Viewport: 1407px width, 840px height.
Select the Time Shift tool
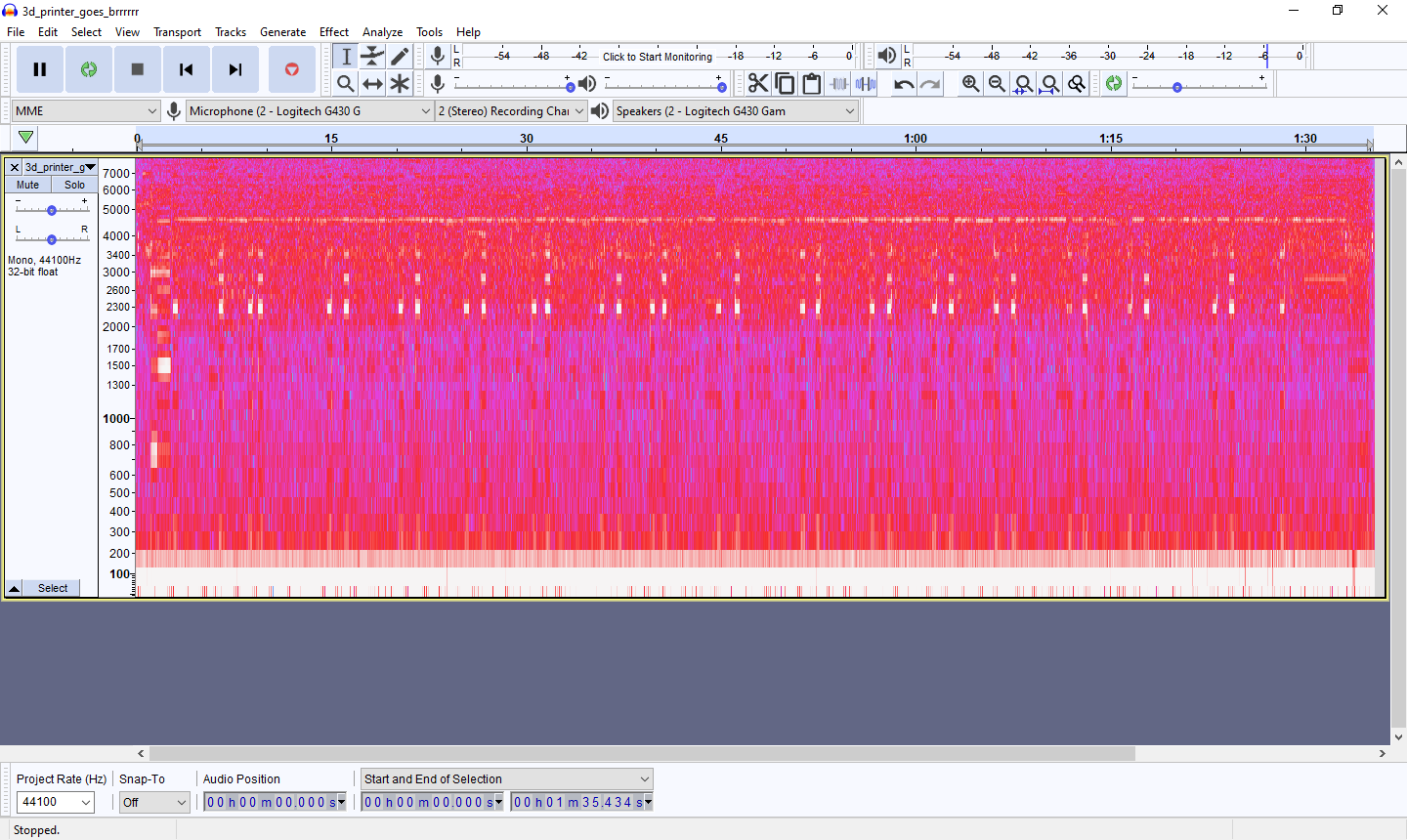(372, 84)
